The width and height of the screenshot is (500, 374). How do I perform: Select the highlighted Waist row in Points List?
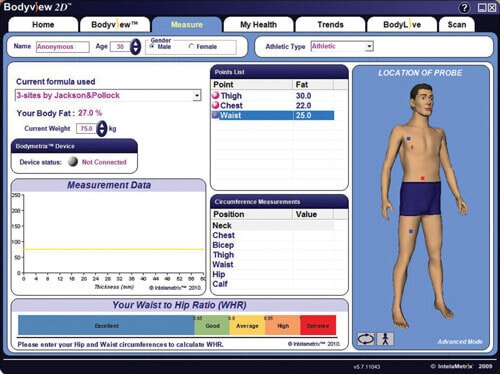coord(273,115)
